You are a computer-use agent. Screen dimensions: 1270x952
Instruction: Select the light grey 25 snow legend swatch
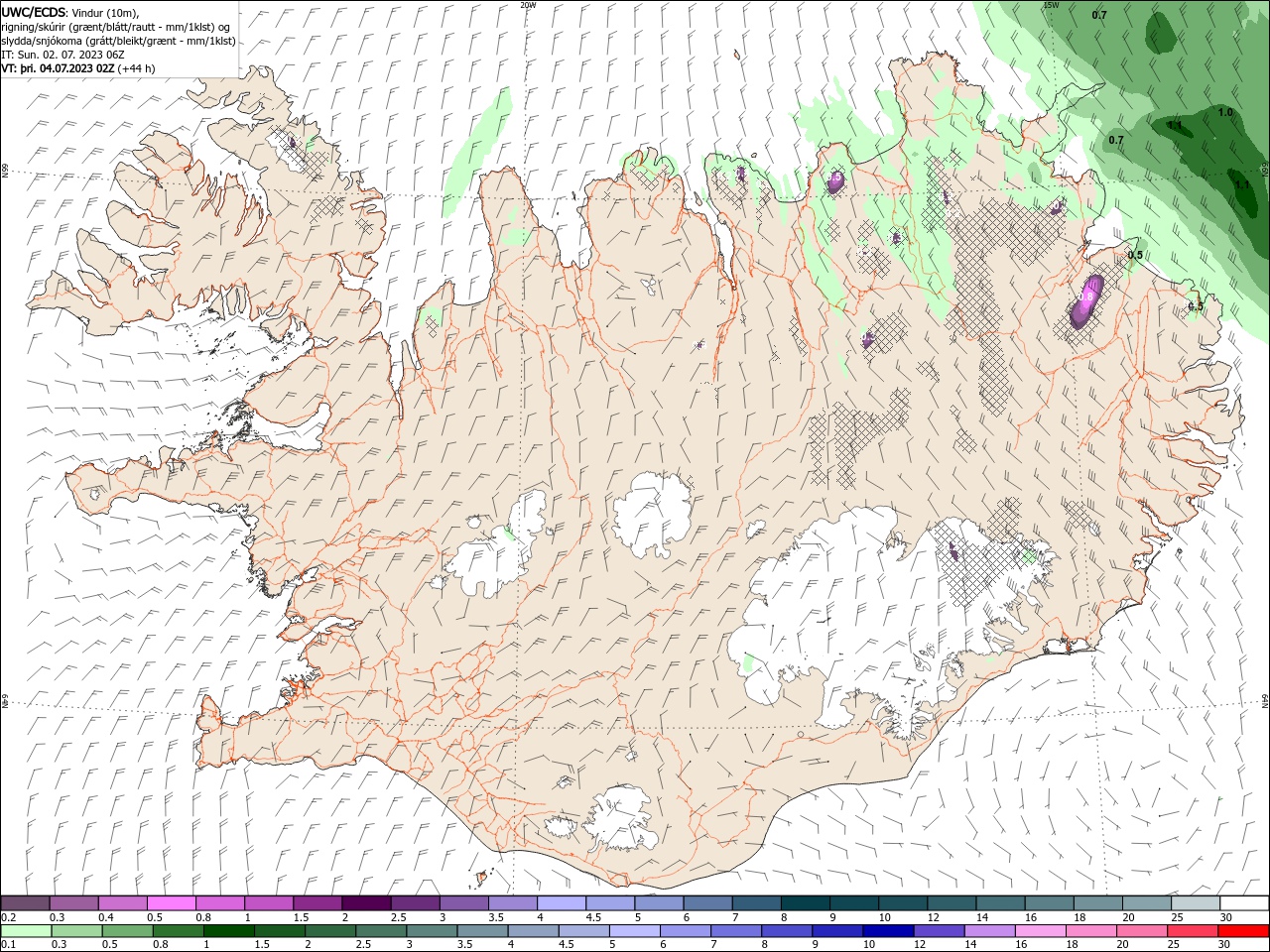pyautogui.click(x=1197, y=903)
